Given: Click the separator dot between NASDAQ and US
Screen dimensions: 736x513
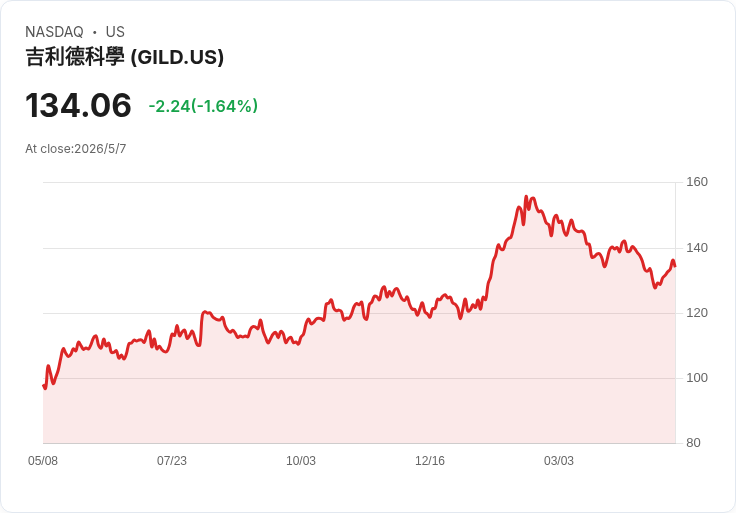Looking at the screenshot, I should tap(95, 32).
